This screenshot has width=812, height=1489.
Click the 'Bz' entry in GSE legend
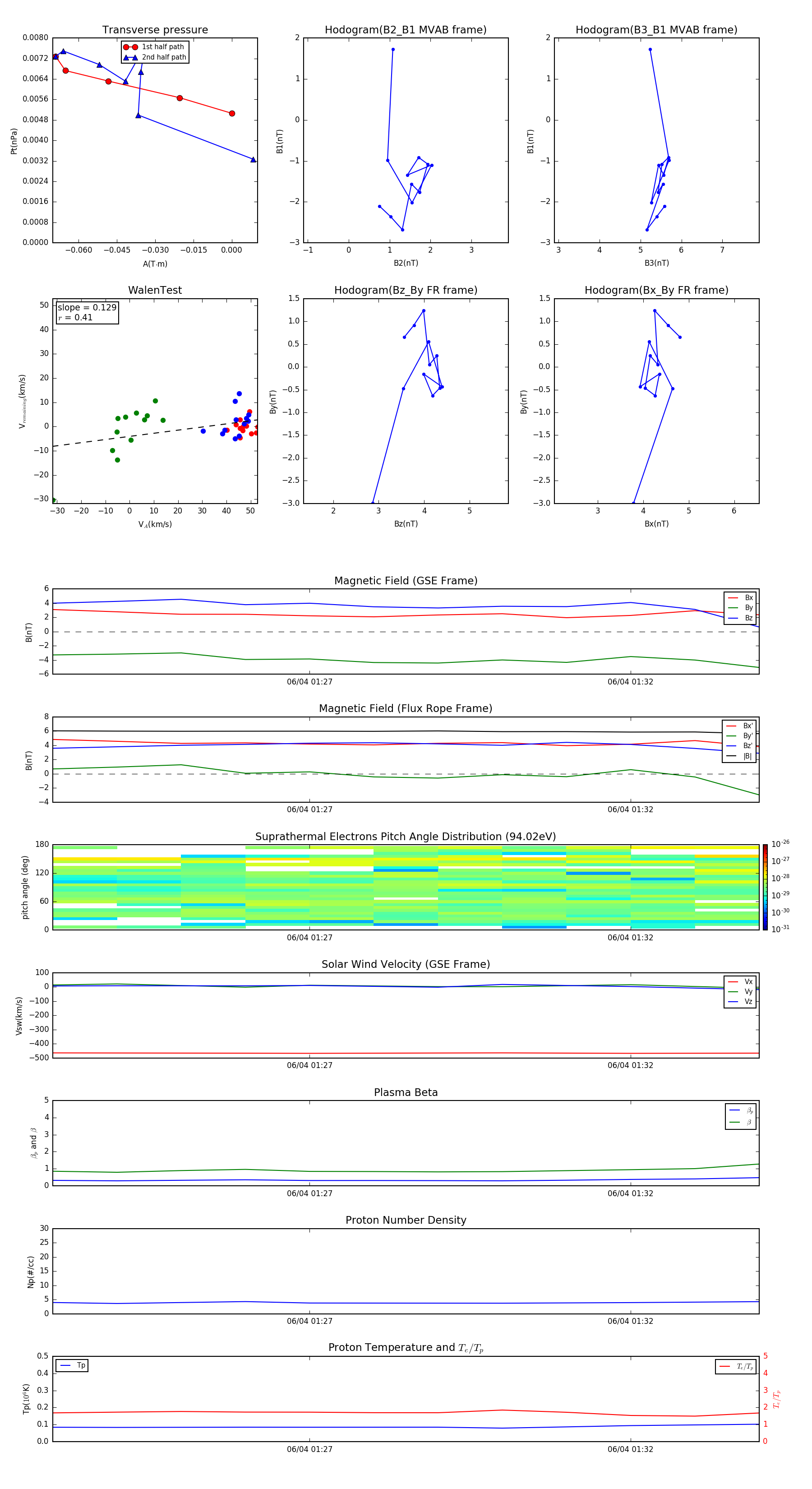click(x=740, y=619)
